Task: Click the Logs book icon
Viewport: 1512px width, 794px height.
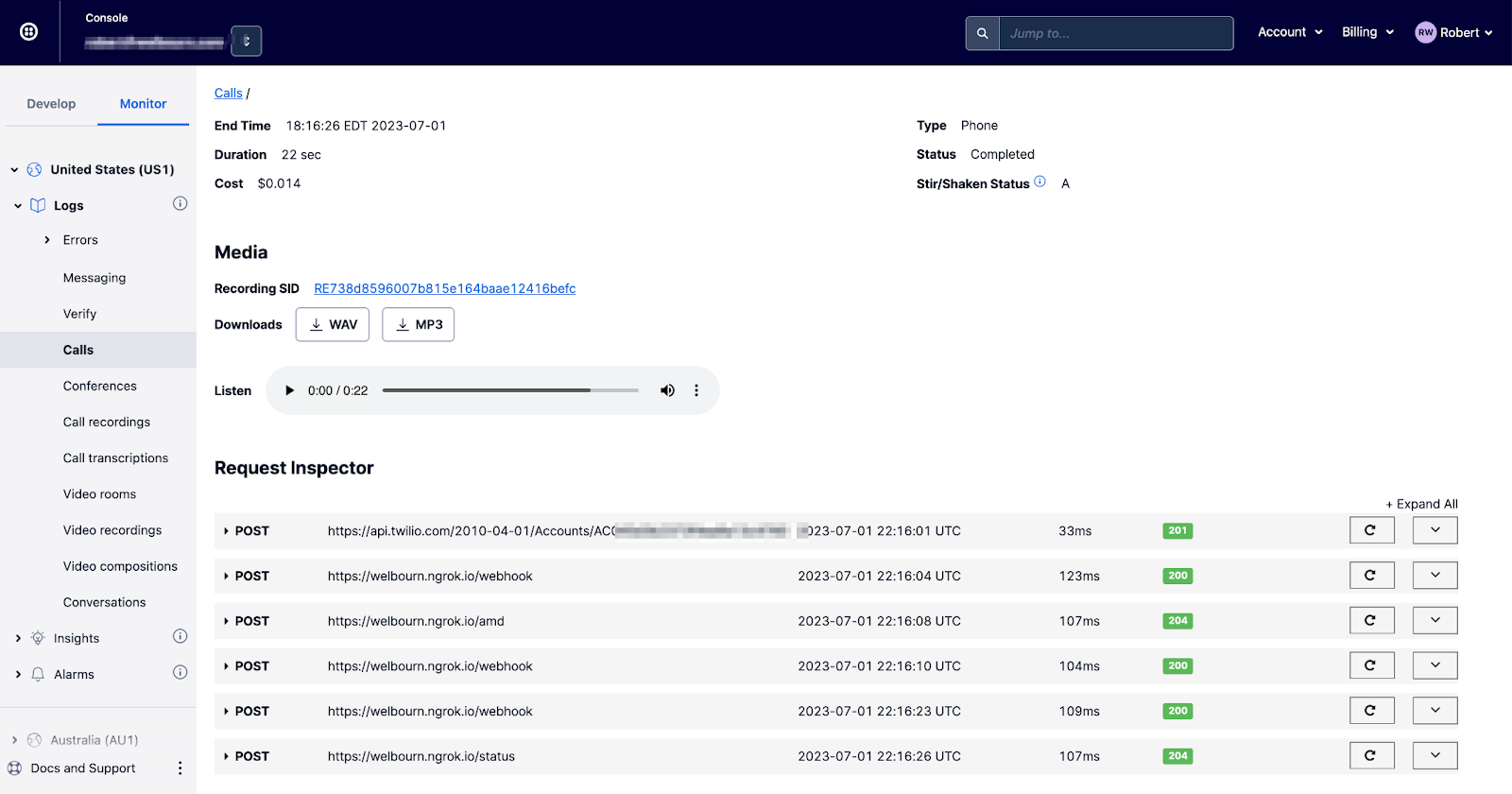Action: click(38, 205)
